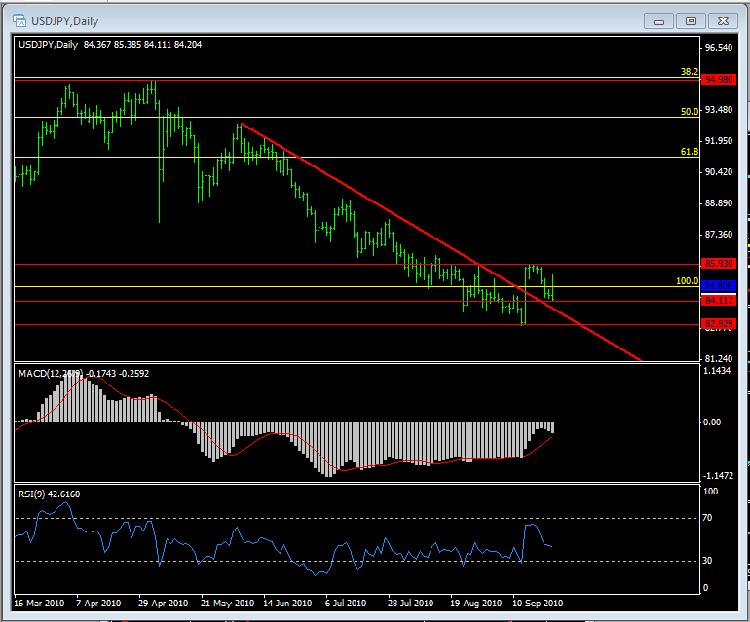
Task: Click the RSI 70 level scale value
Action: (708, 518)
